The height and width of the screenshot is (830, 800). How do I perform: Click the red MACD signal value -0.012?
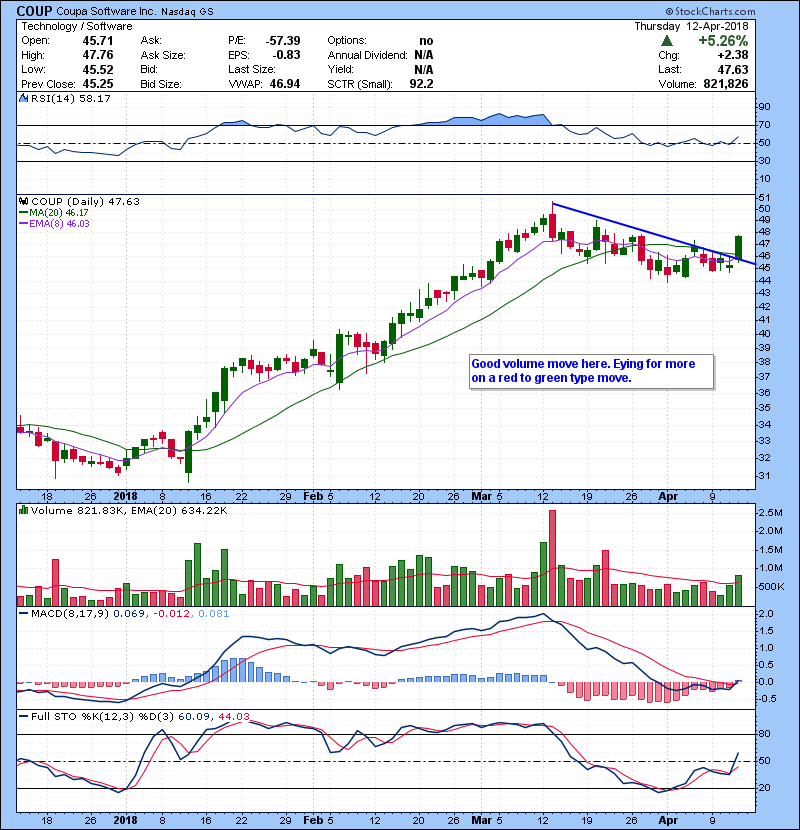(x=171, y=614)
